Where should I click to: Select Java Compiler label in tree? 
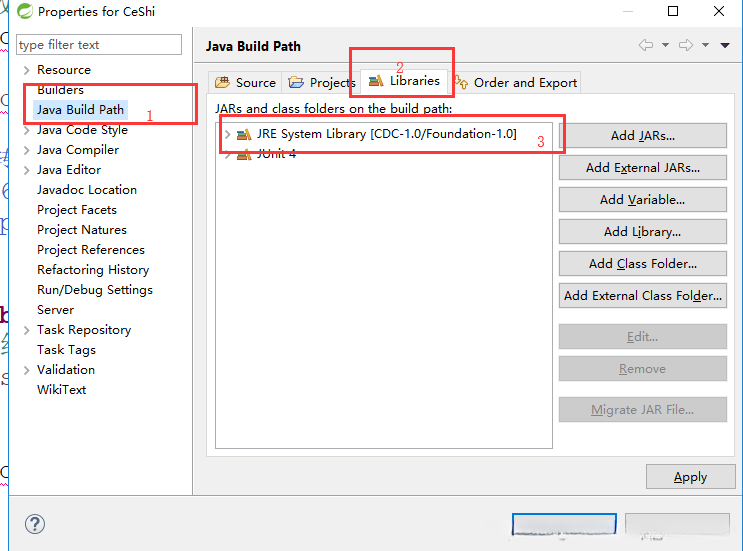(78, 150)
